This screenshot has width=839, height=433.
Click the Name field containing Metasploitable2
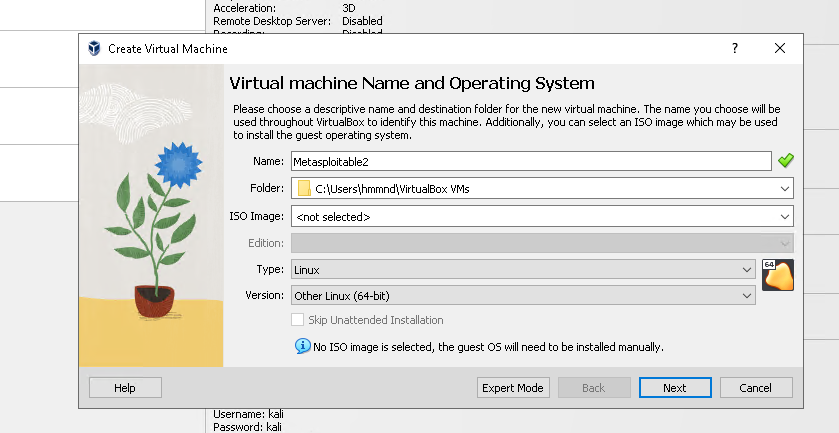[x=531, y=161]
